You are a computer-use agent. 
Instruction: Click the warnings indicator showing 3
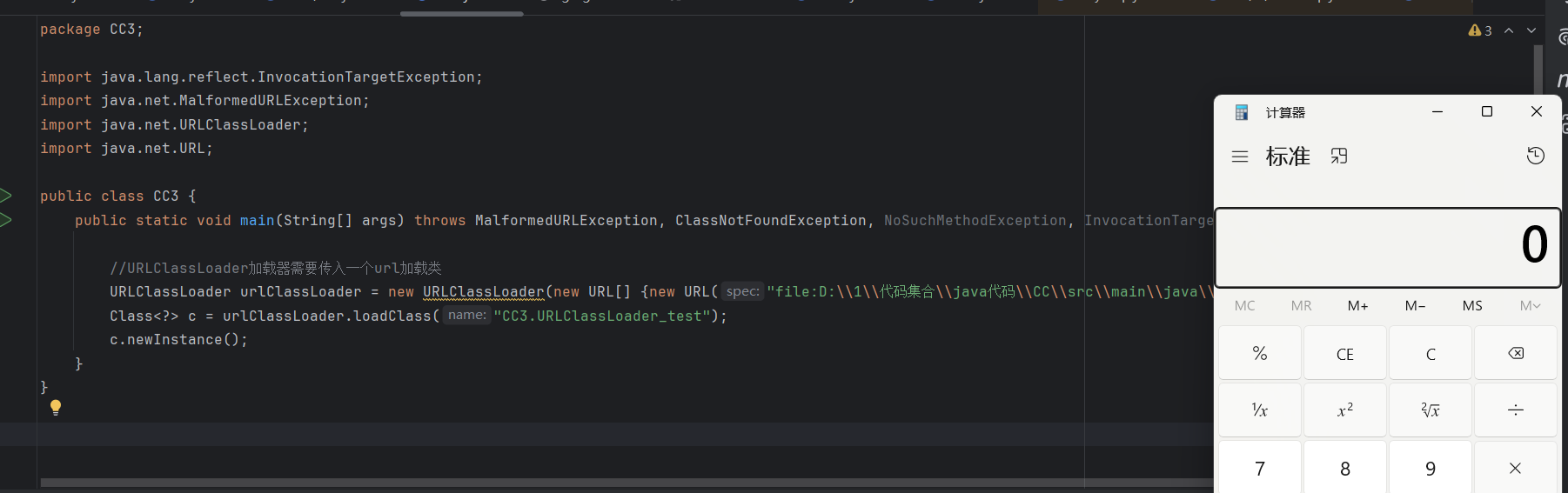pyautogui.click(x=1480, y=30)
